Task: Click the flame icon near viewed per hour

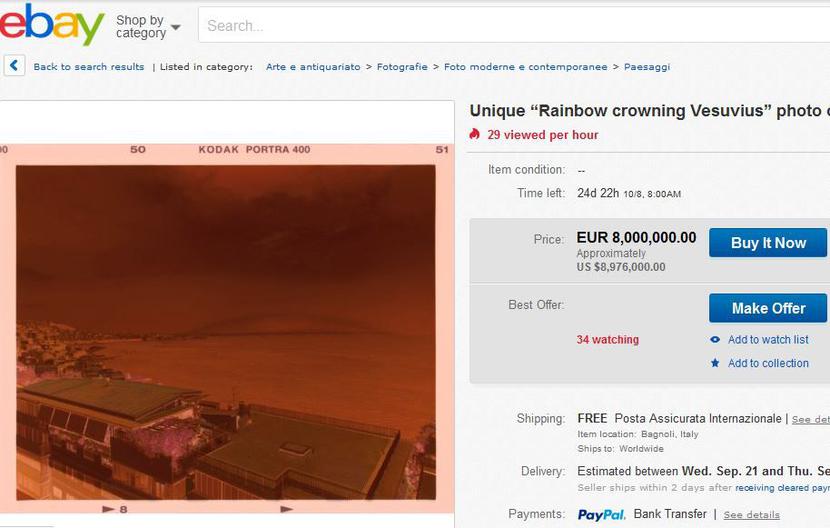Action: point(474,134)
